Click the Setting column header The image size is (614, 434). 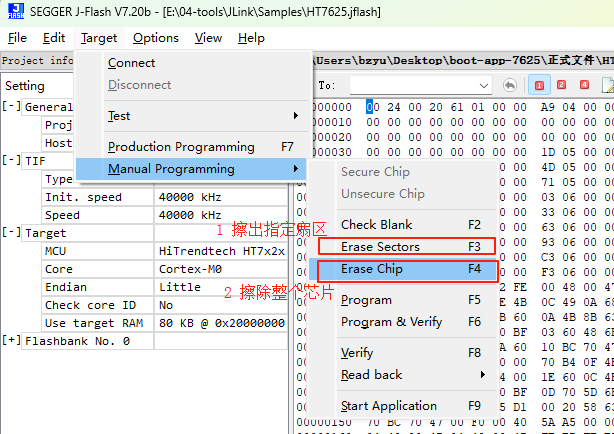pos(25,86)
